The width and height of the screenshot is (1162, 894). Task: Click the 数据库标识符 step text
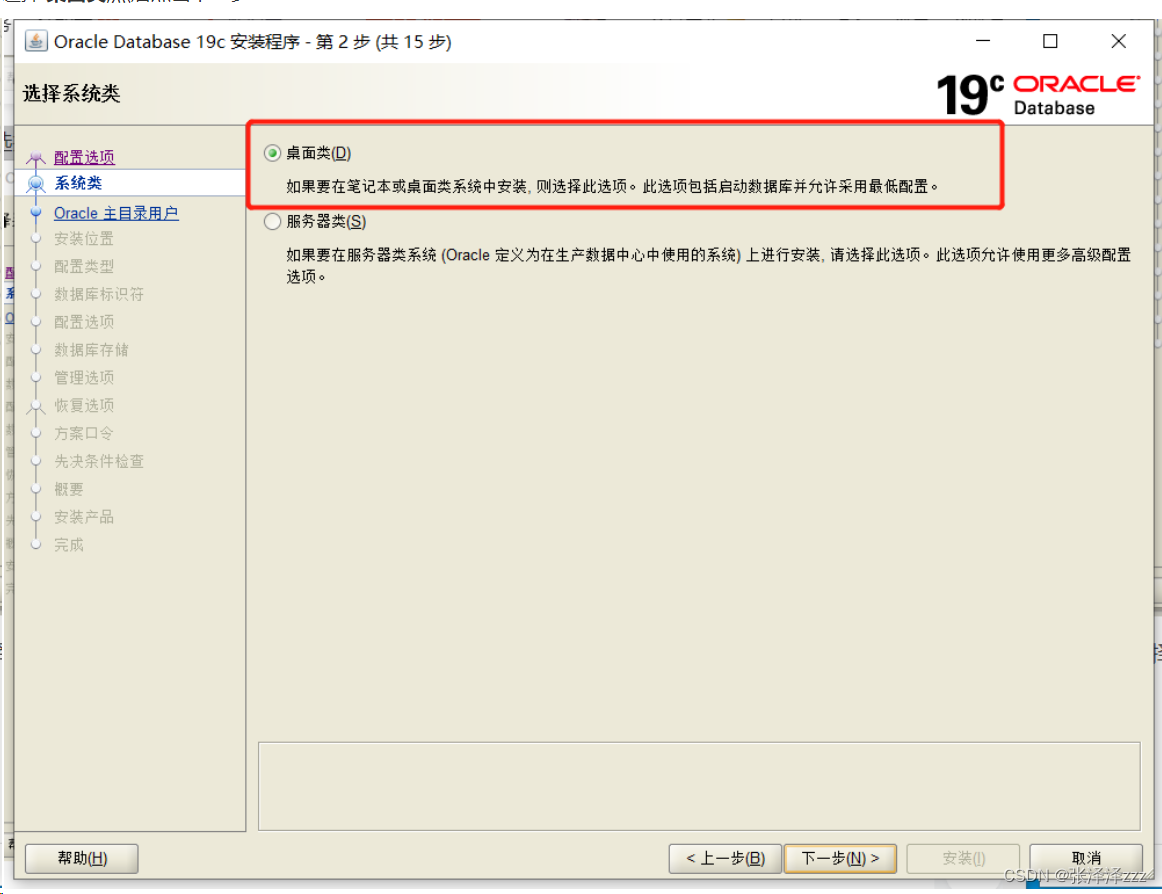pos(99,294)
